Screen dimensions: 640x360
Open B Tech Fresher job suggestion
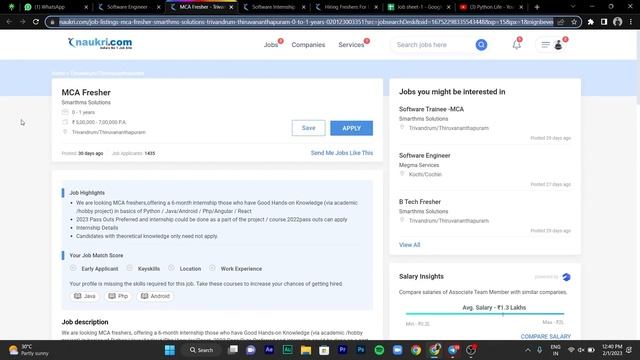point(420,202)
